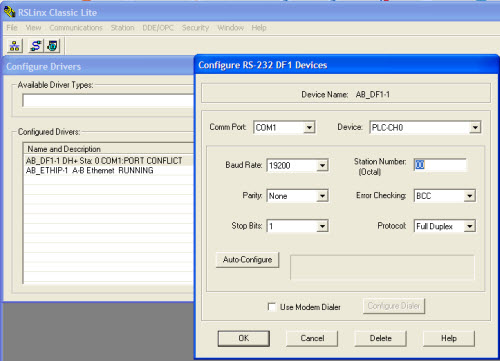Open the Security menu
Viewport: 500px width, 361px height.
click(195, 28)
